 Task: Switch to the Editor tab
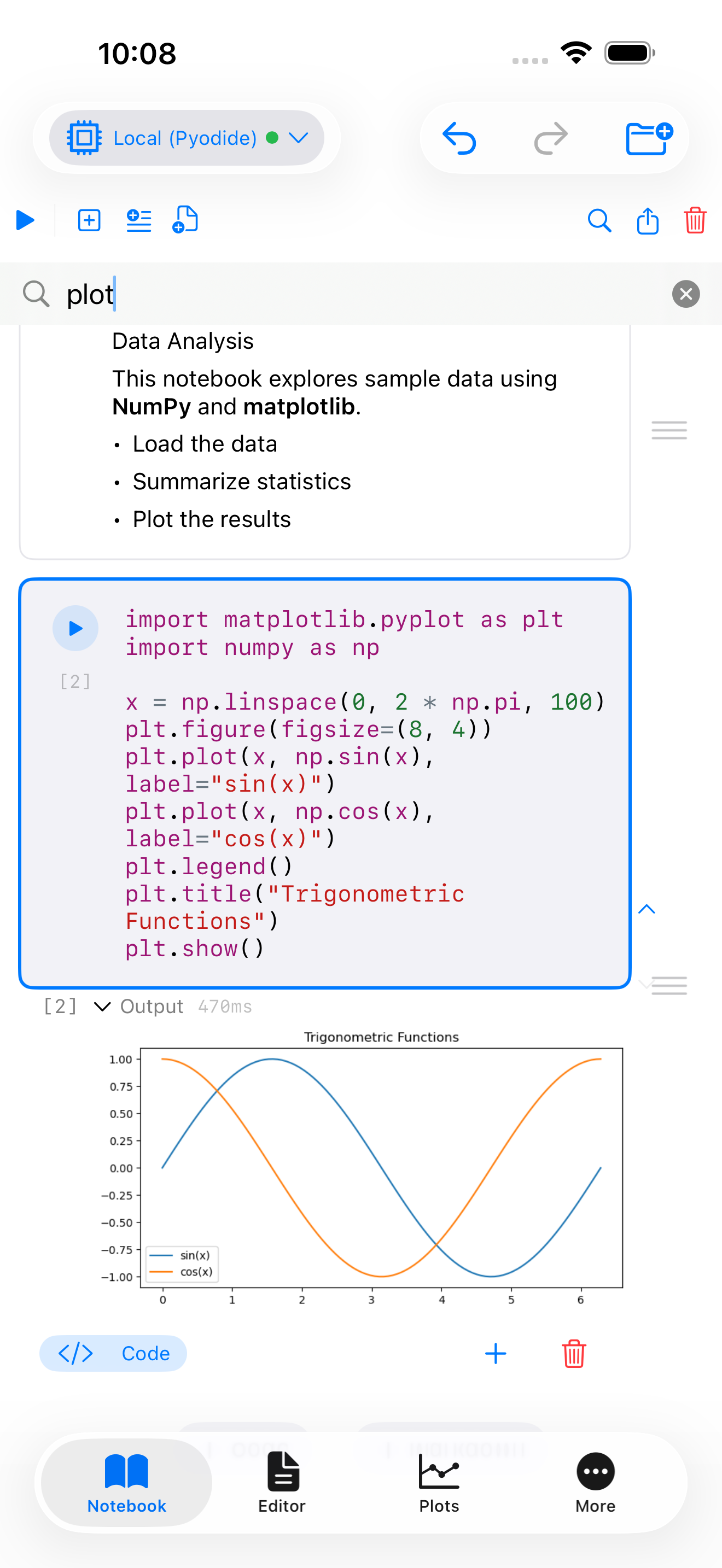(x=282, y=1483)
